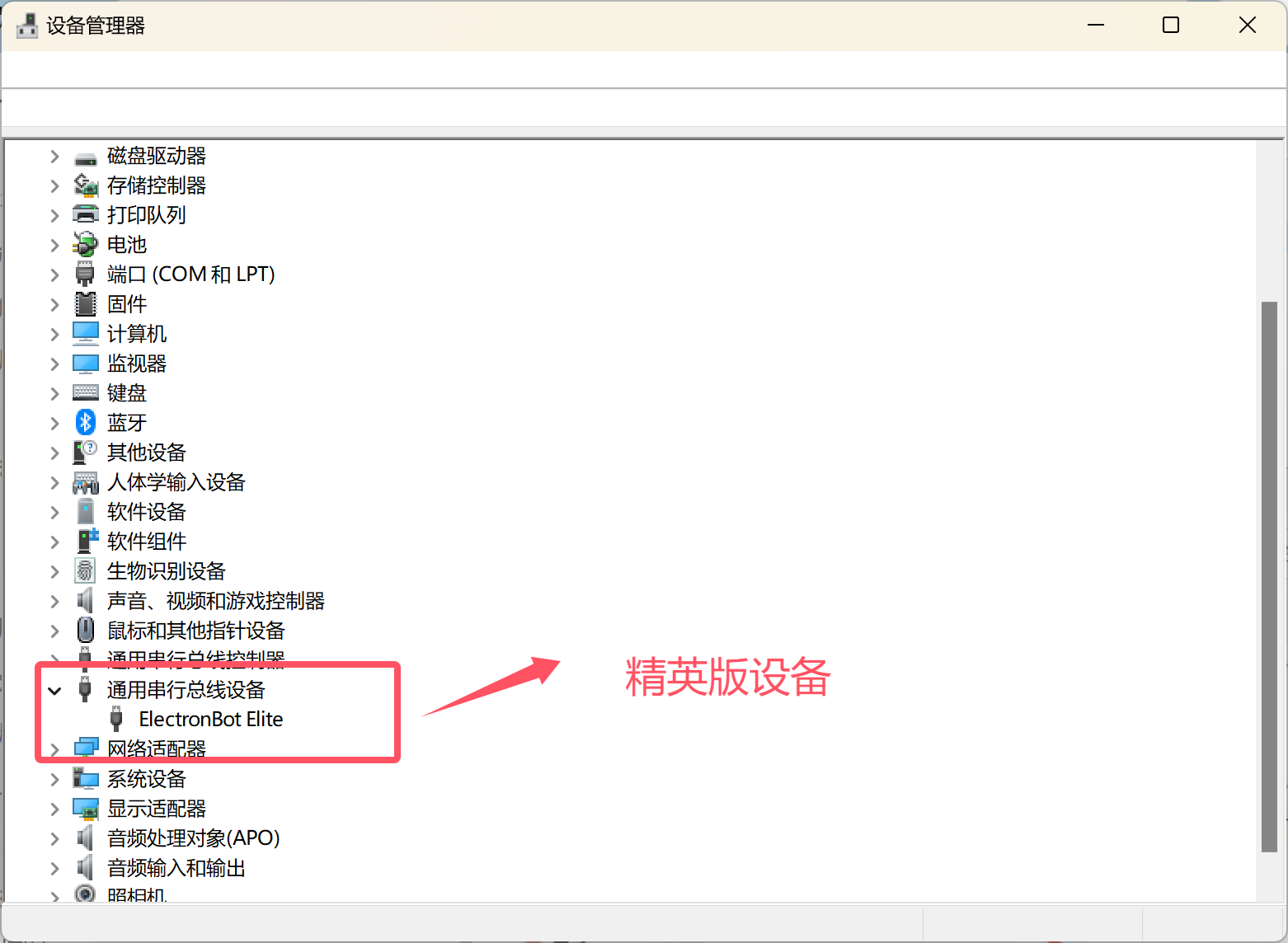The image size is (1288, 943).
Task: Expand the 音频输入和输出 node
Action: (54, 869)
